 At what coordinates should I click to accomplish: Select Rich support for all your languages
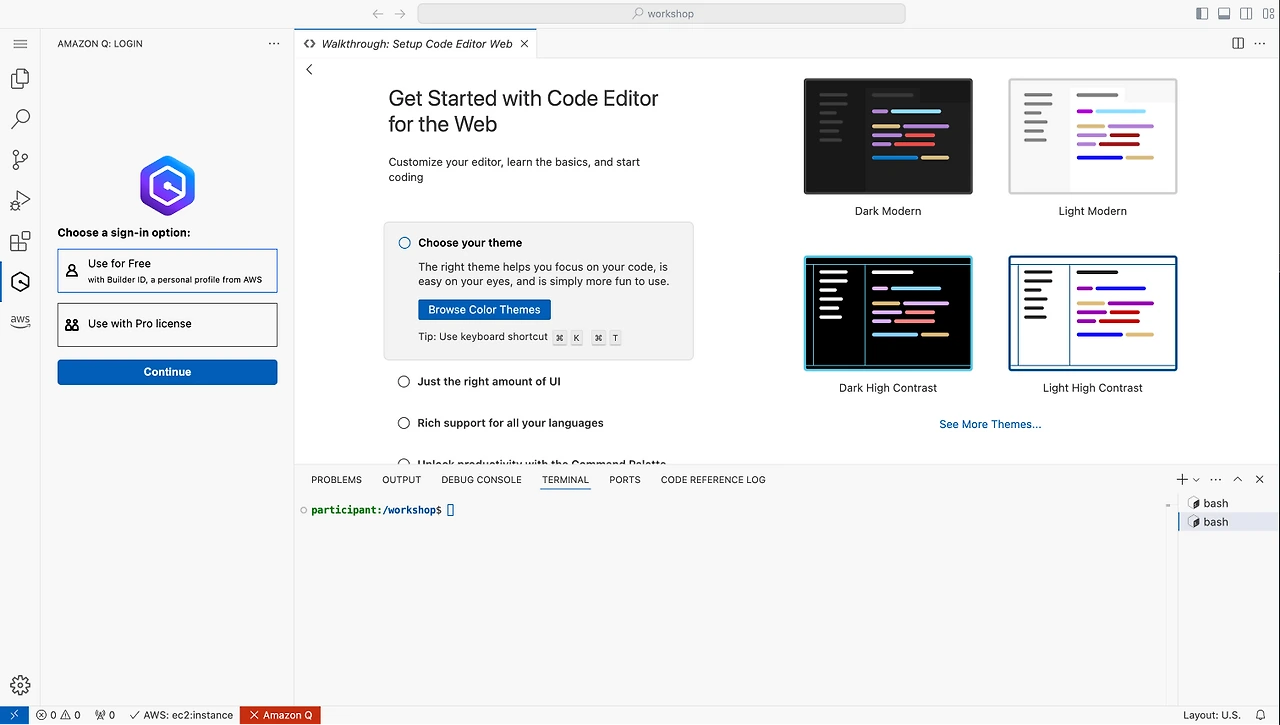pos(404,422)
